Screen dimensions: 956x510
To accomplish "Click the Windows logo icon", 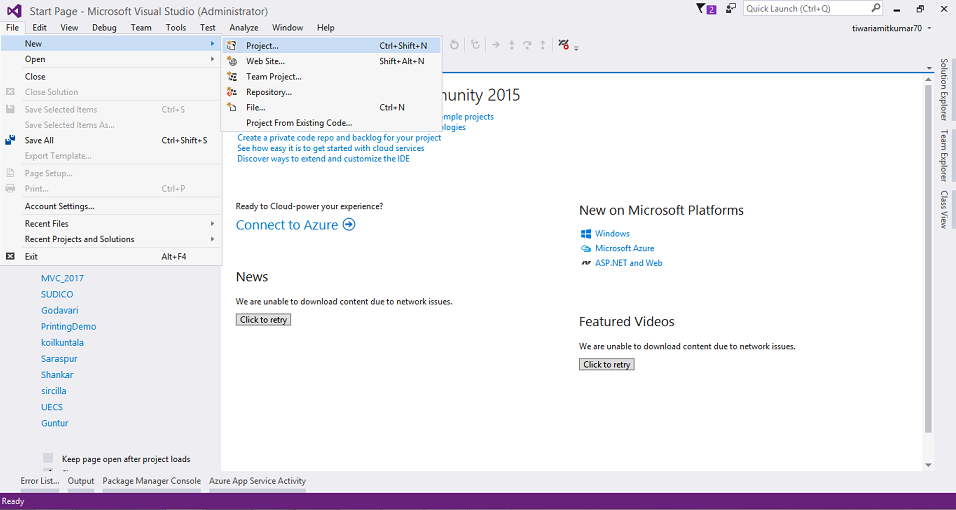I will click(x=586, y=234).
